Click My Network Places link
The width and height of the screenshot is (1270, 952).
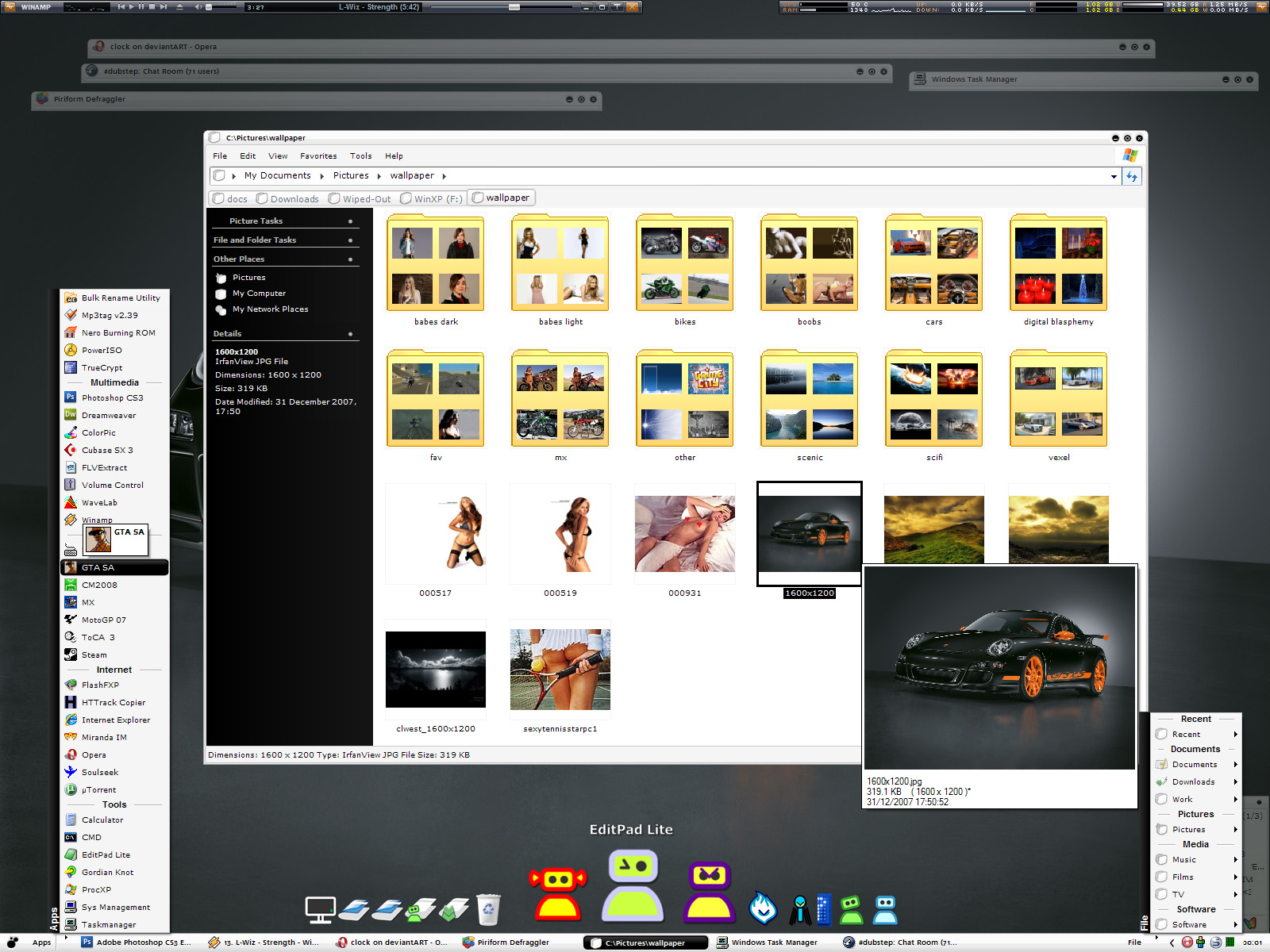(x=270, y=309)
